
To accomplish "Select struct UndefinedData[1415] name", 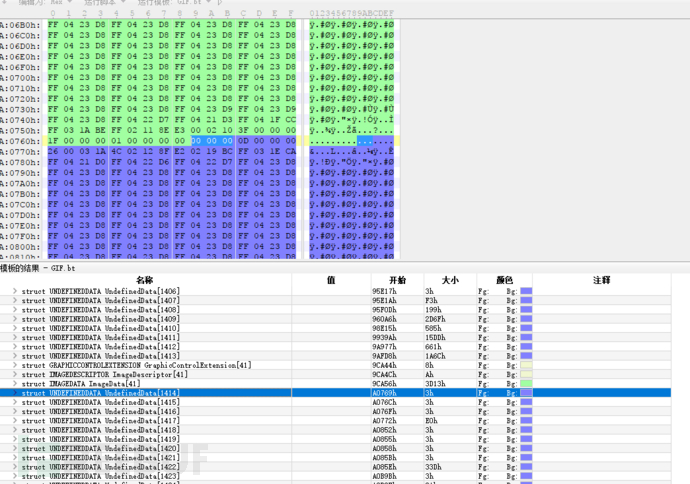I will tap(101, 402).
